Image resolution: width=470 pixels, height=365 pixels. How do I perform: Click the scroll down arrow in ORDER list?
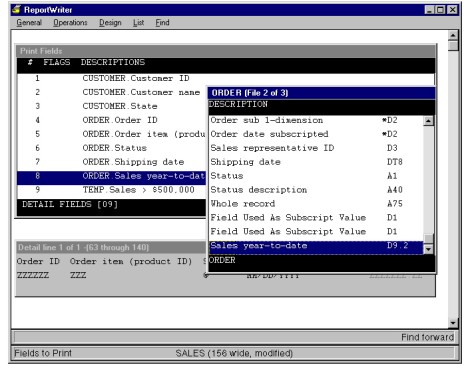428,249
